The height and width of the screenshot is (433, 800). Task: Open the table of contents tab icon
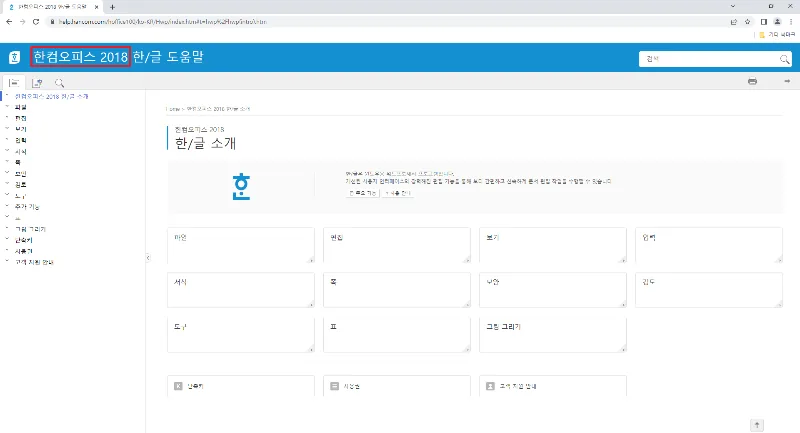pyautogui.click(x=14, y=82)
